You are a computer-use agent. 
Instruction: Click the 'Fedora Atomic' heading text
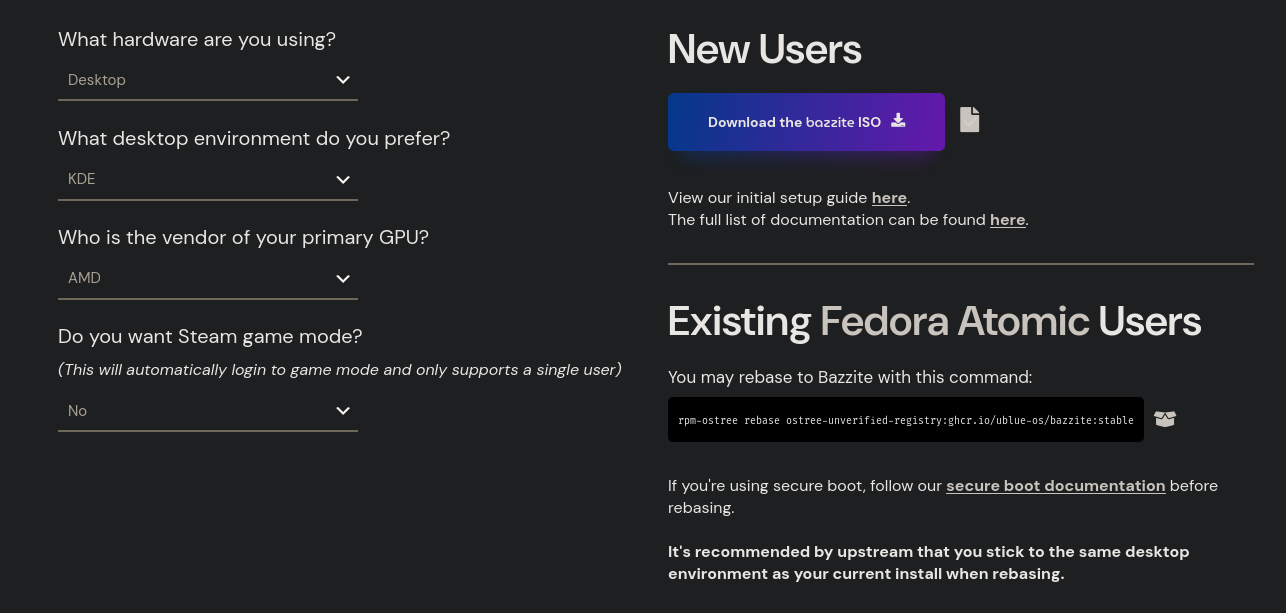(x=954, y=321)
